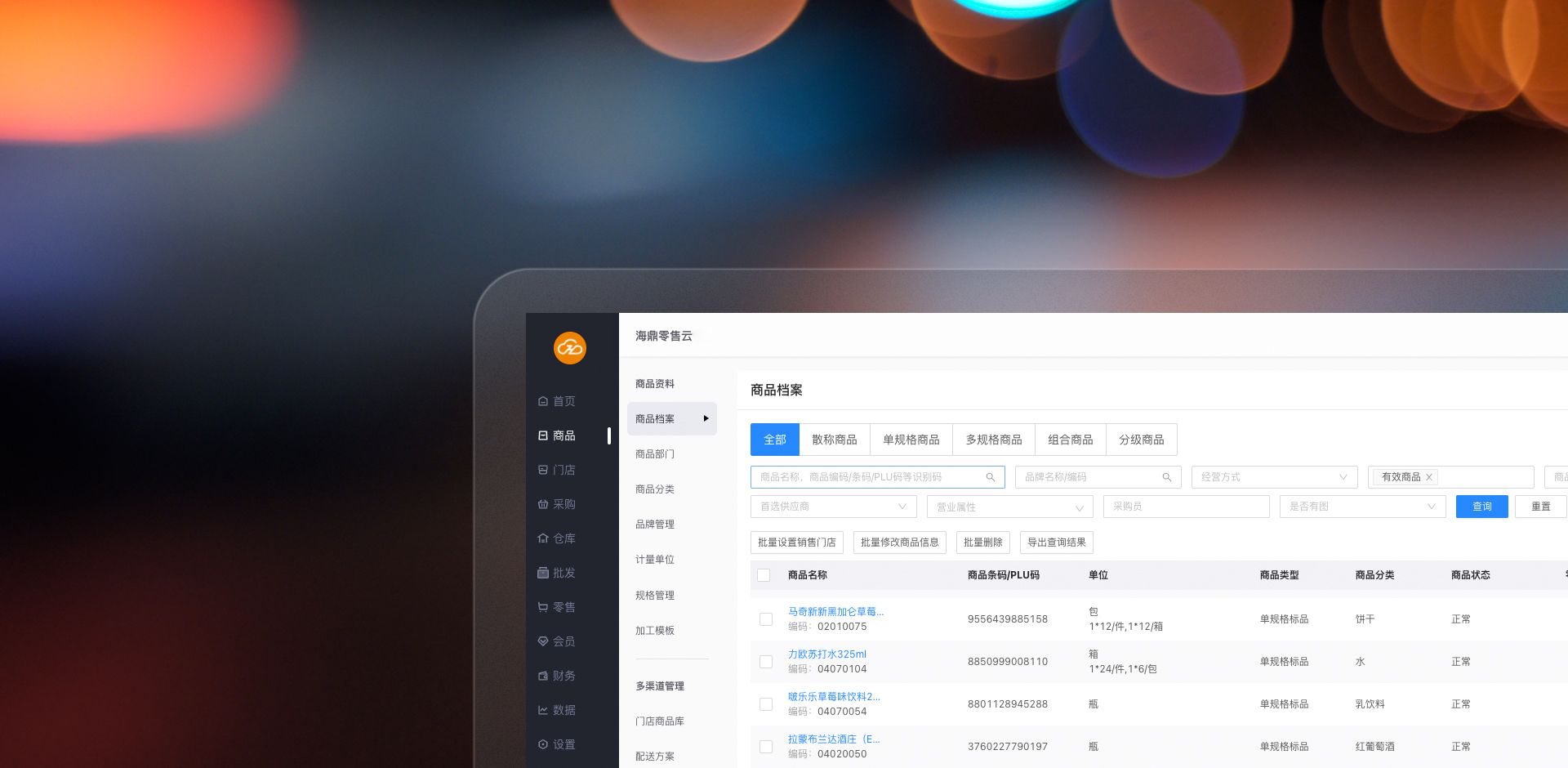Screen dimensions: 1568x768
Task: Switch to the 组合商品 tab
Action: click(x=1071, y=440)
